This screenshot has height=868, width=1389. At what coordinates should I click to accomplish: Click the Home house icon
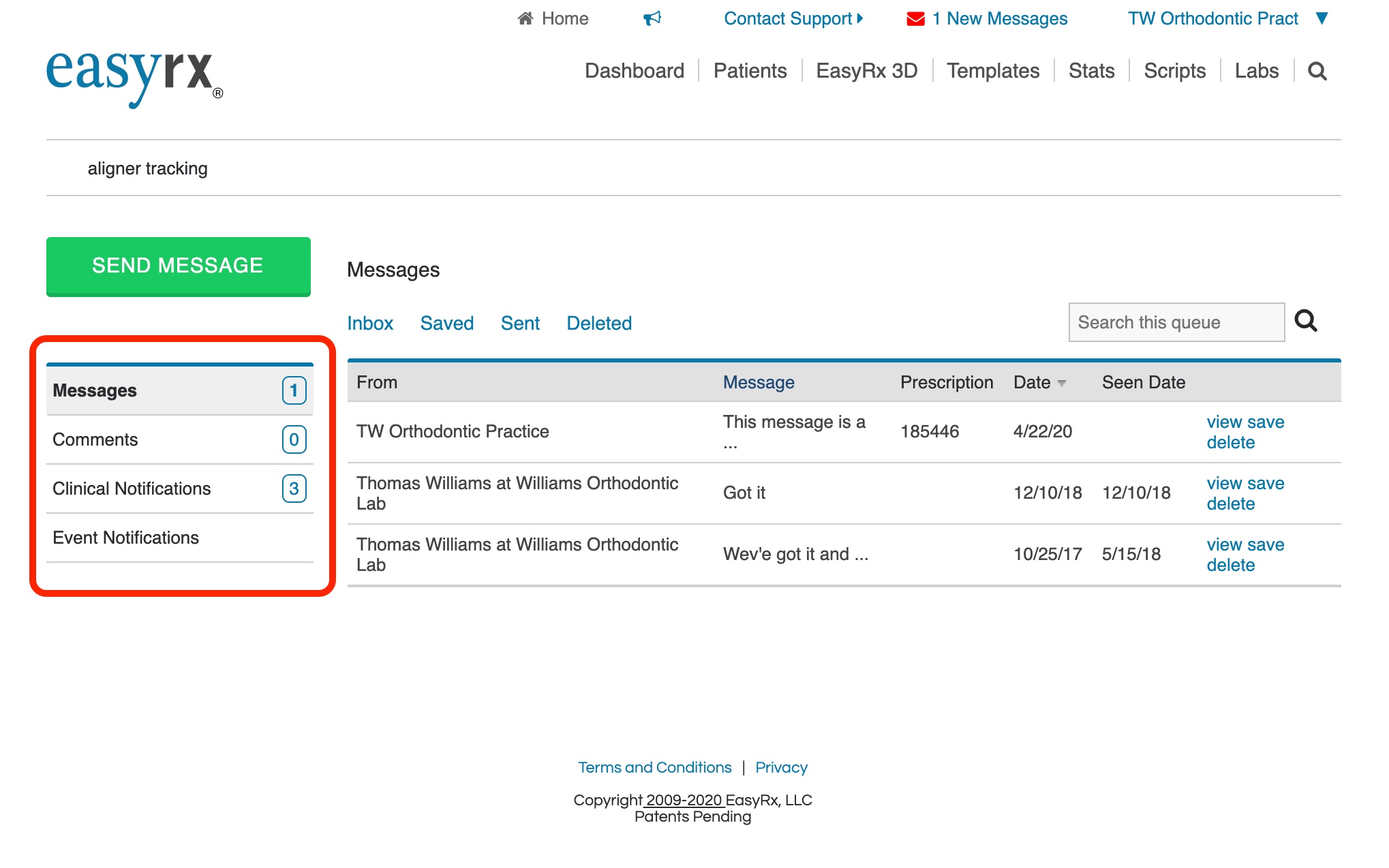(525, 18)
